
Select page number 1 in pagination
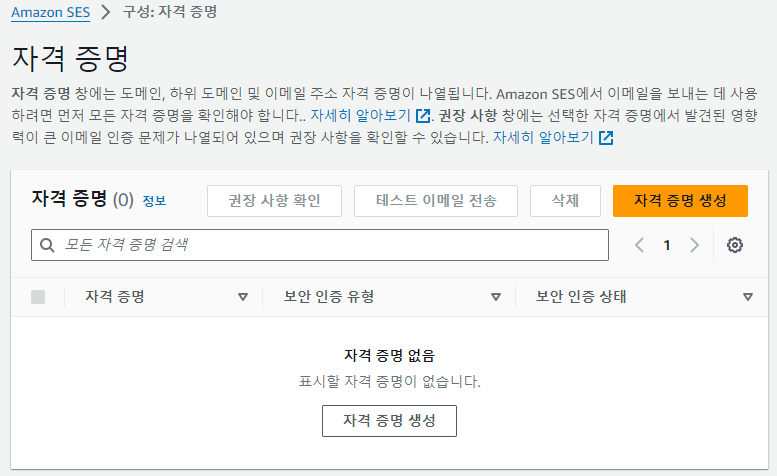667,245
